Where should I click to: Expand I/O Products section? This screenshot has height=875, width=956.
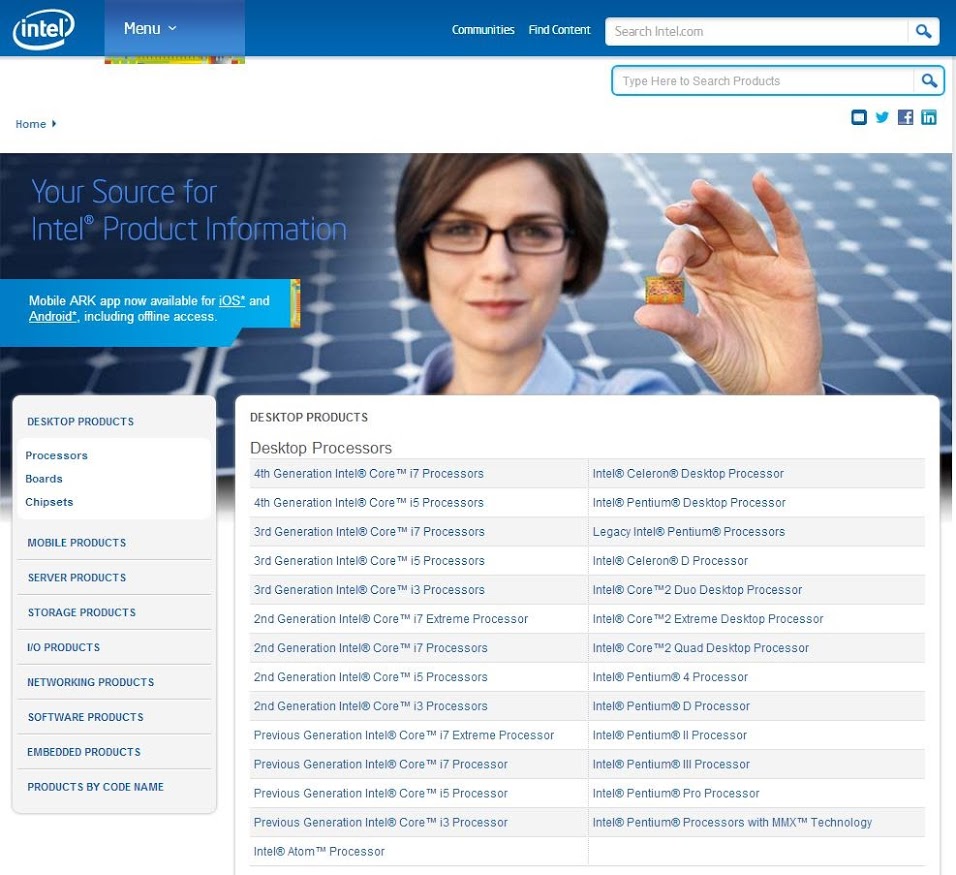tap(63, 647)
